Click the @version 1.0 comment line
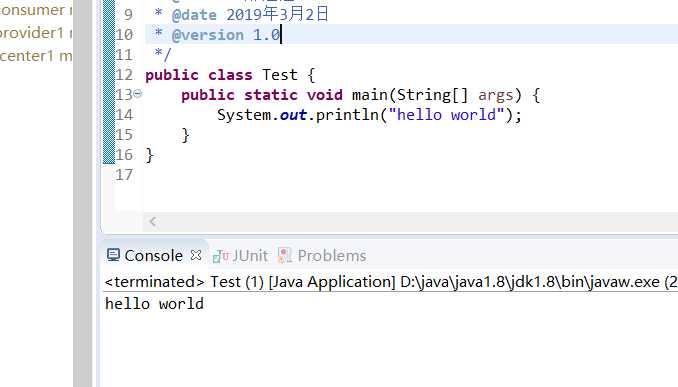Image resolution: width=678 pixels, height=387 pixels. click(x=218, y=35)
